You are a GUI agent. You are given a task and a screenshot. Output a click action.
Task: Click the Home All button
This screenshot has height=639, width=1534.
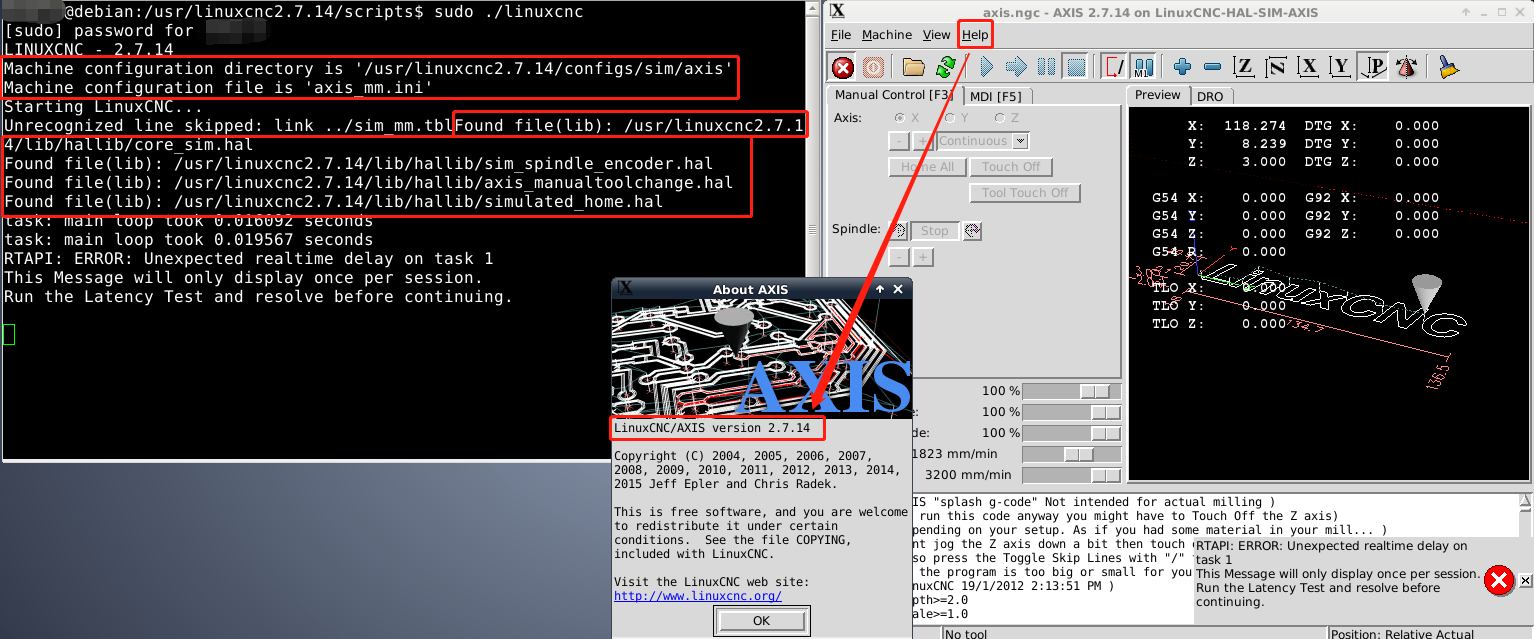(927, 167)
